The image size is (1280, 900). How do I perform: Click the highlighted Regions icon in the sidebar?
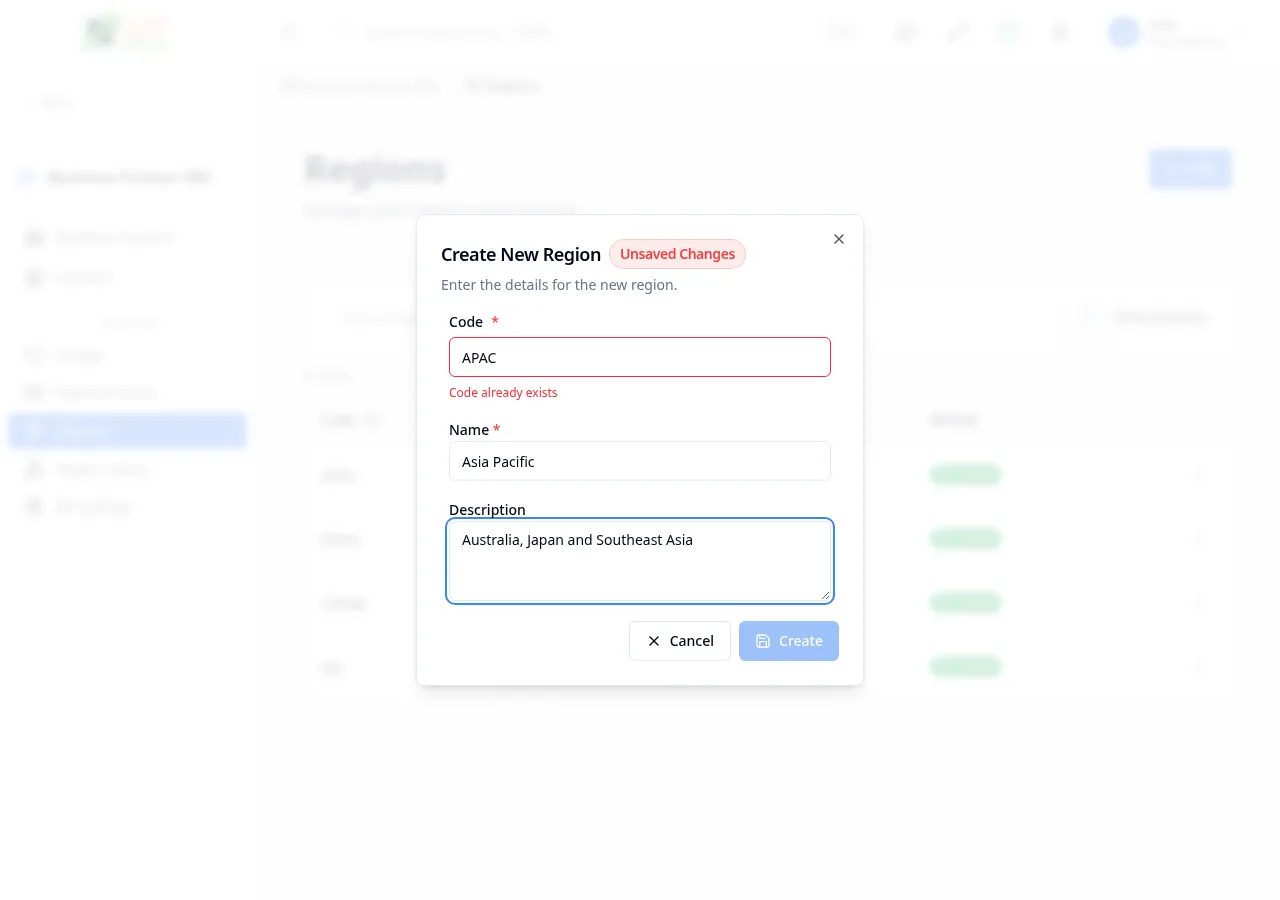33,430
